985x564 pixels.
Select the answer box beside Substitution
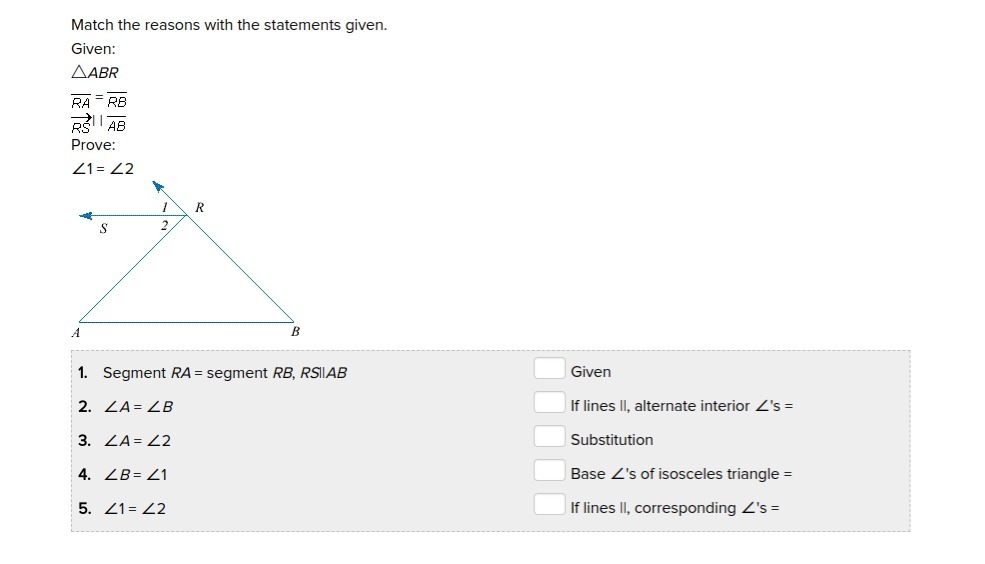pos(550,436)
